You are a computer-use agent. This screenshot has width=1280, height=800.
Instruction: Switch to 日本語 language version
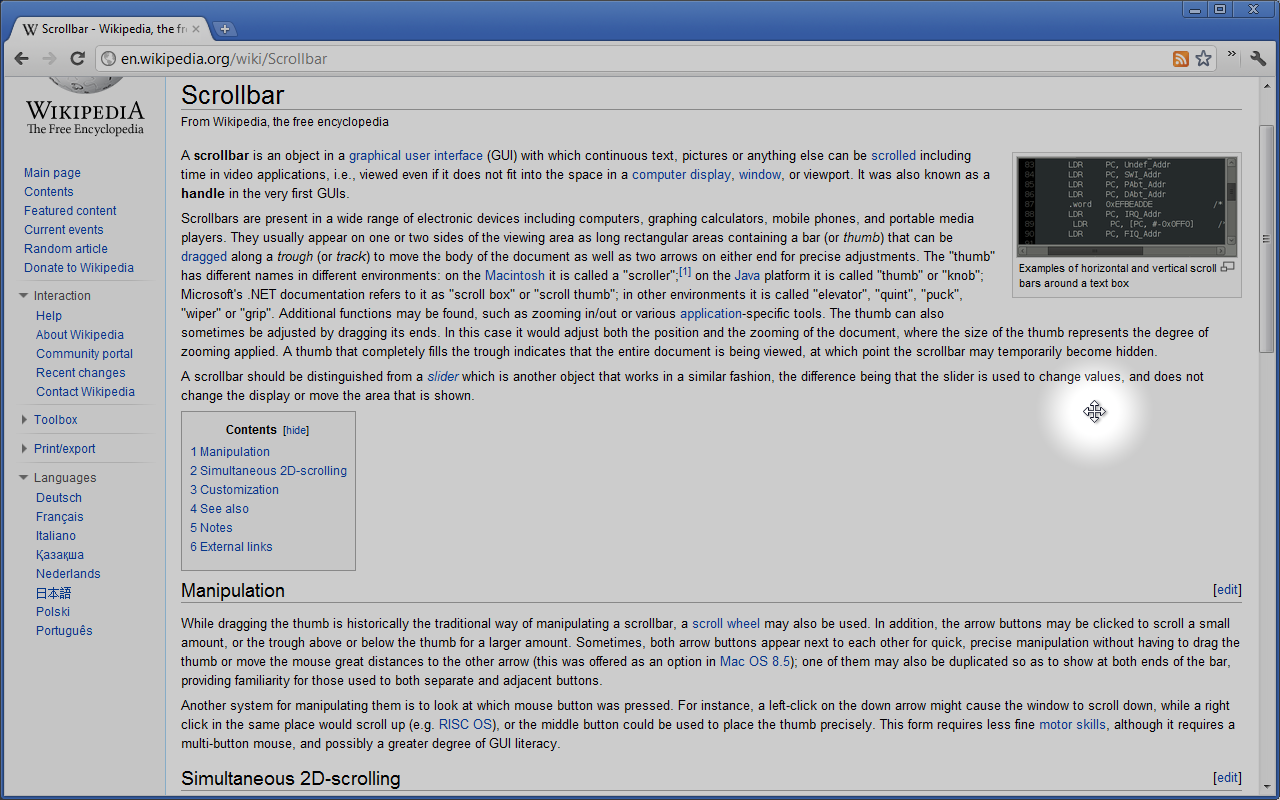click(54, 593)
